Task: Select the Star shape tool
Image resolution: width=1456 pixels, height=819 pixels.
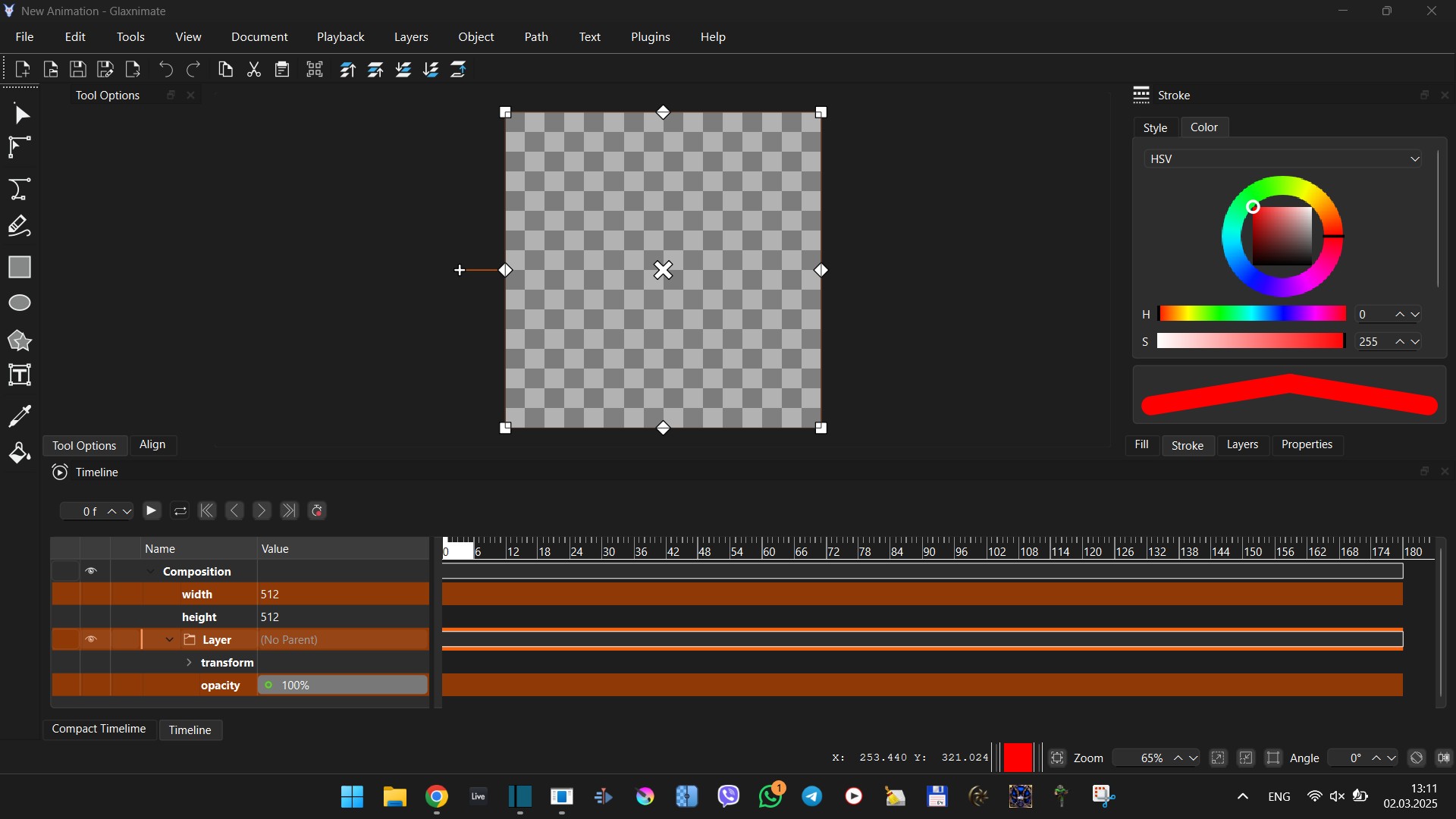Action: pos(20,340)
